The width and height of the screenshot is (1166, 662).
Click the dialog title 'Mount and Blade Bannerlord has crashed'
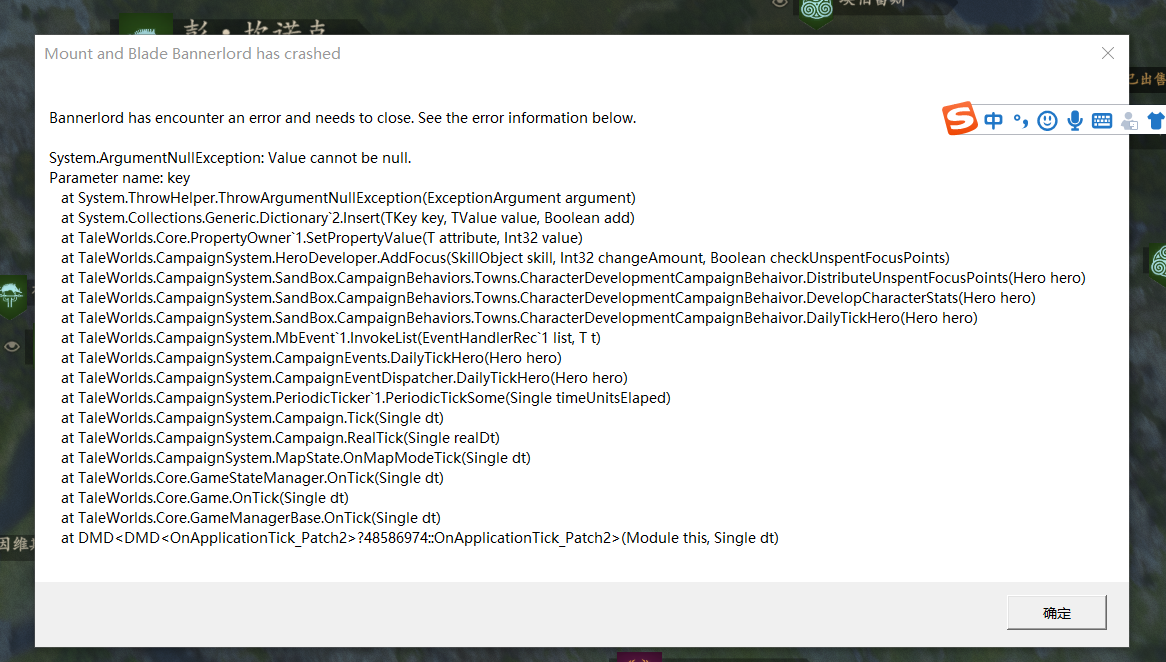pyautogui.click(x=193, y=54)
